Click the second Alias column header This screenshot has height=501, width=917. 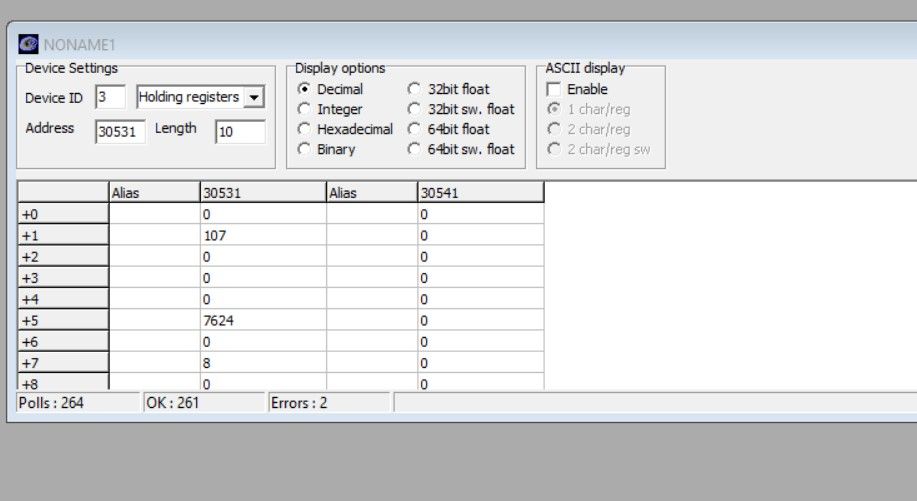pos(372,192)
